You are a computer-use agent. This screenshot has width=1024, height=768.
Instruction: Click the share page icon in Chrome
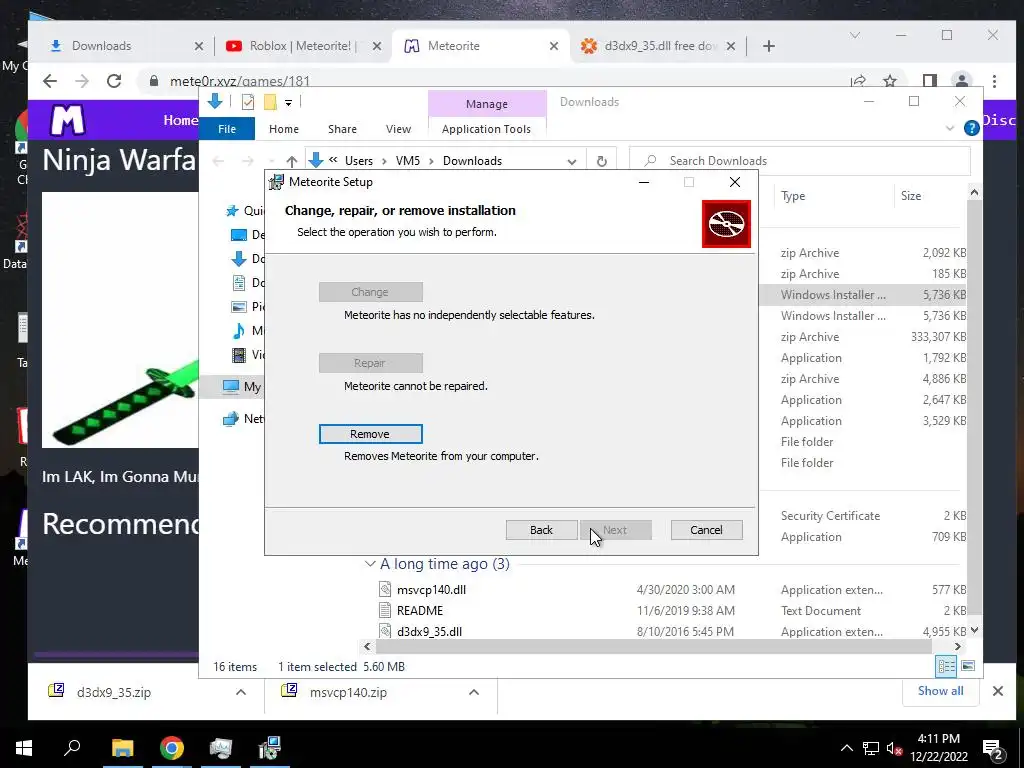pyautogui.click(x=858, y=81)
